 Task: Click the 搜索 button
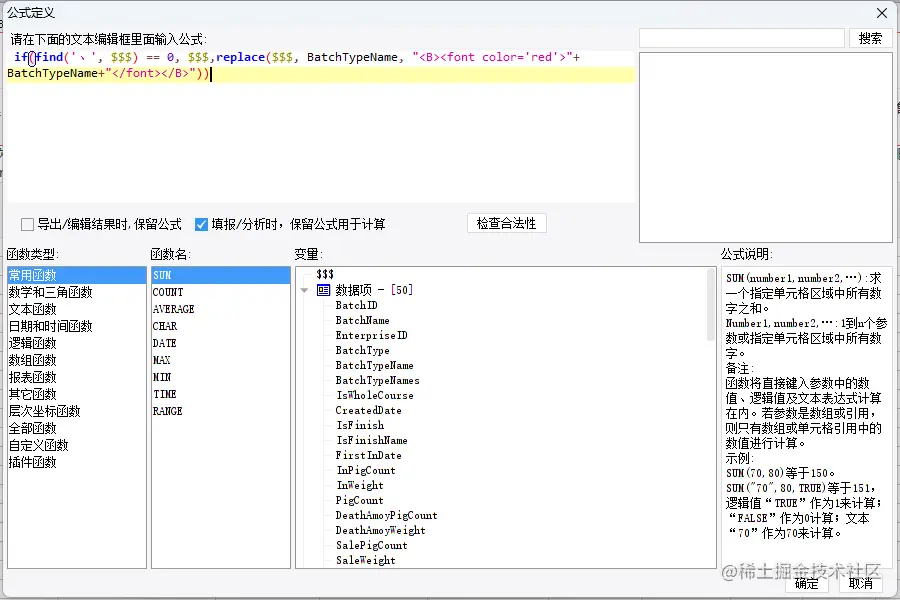coord(870,38)
